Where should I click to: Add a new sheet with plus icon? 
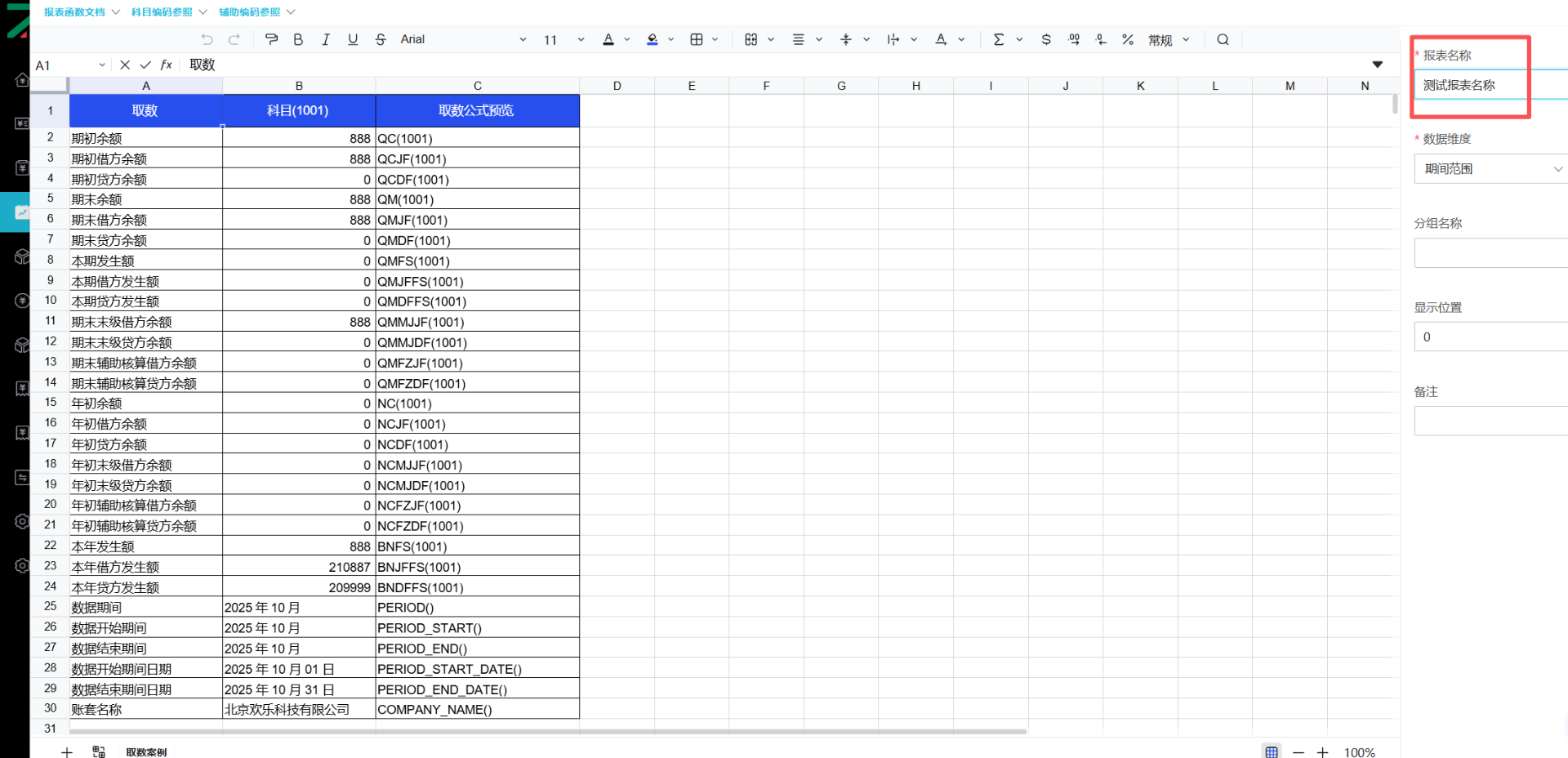pos(67,751)
